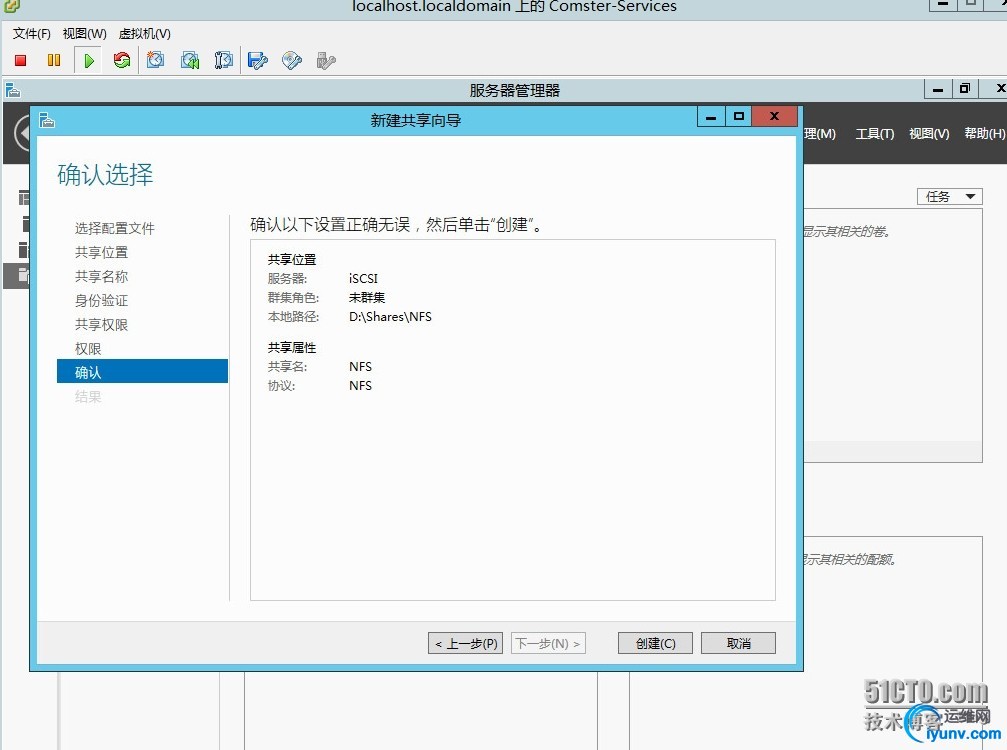Viewport: 1007px width, 750px height.
Task: Select 共享权限 wizard step
Action: tap(101, 324)
